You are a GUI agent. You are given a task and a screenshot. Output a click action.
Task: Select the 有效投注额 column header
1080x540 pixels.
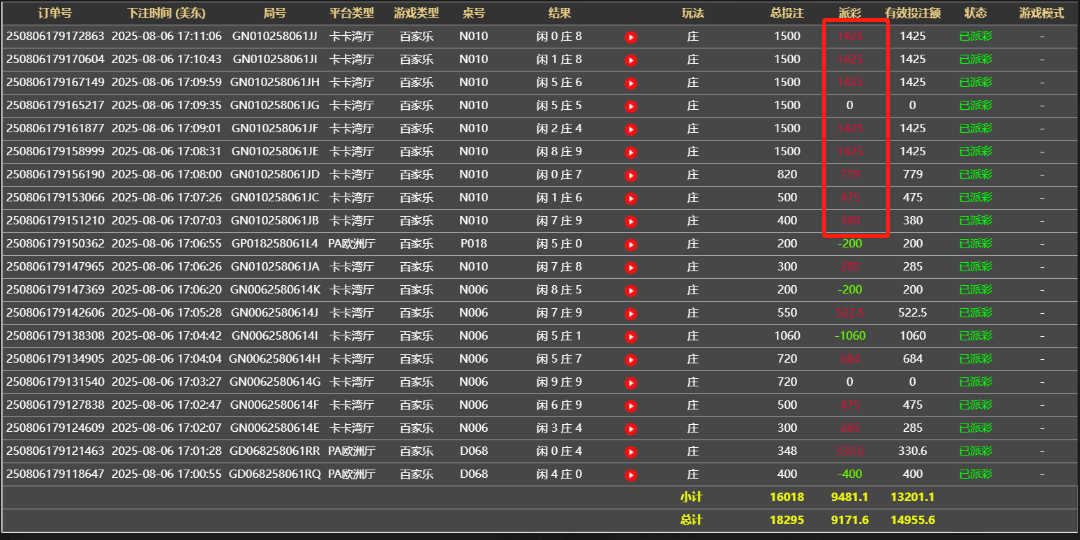coord(912,13)
